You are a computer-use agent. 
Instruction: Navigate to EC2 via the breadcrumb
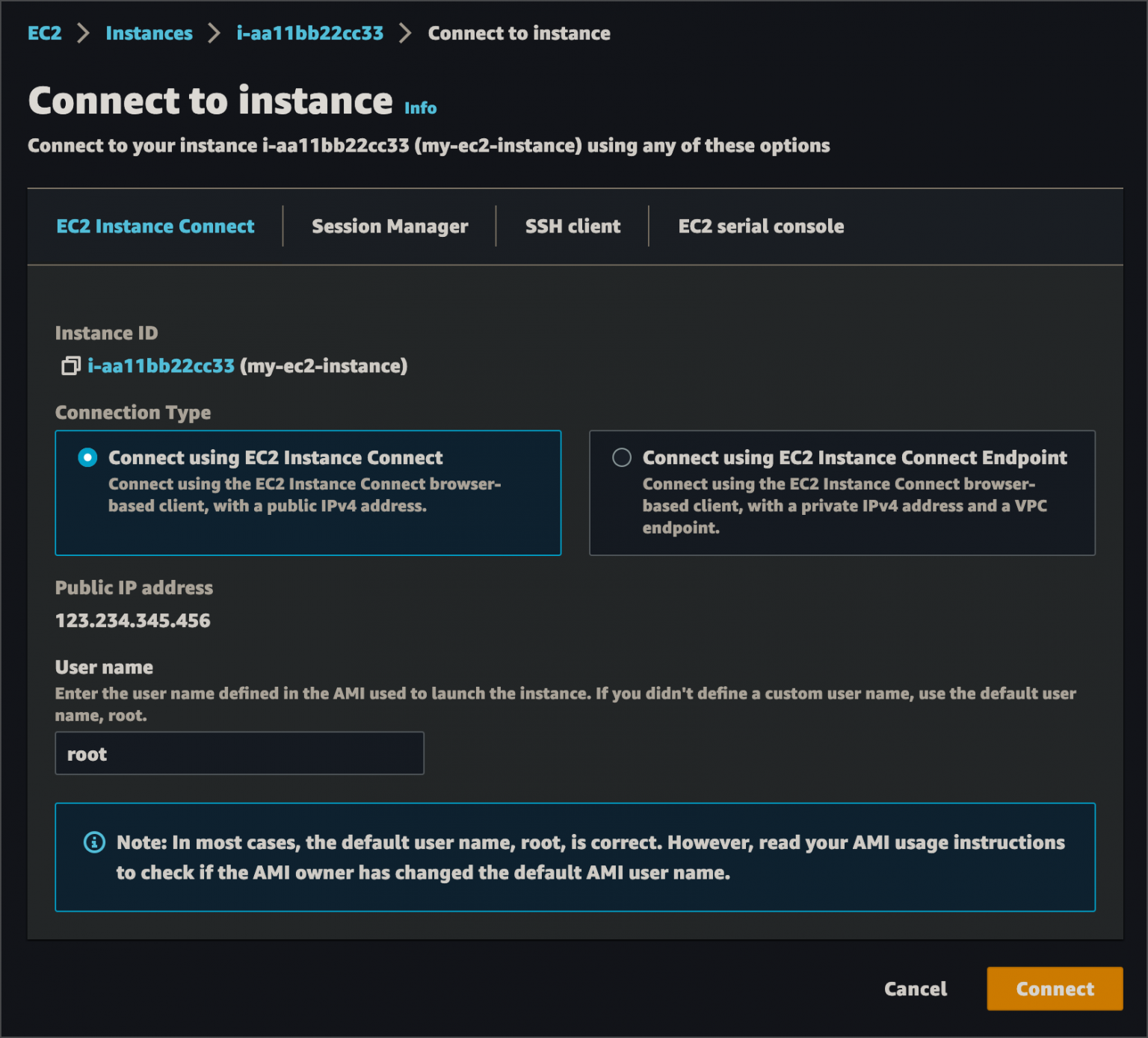coord(45,33)
